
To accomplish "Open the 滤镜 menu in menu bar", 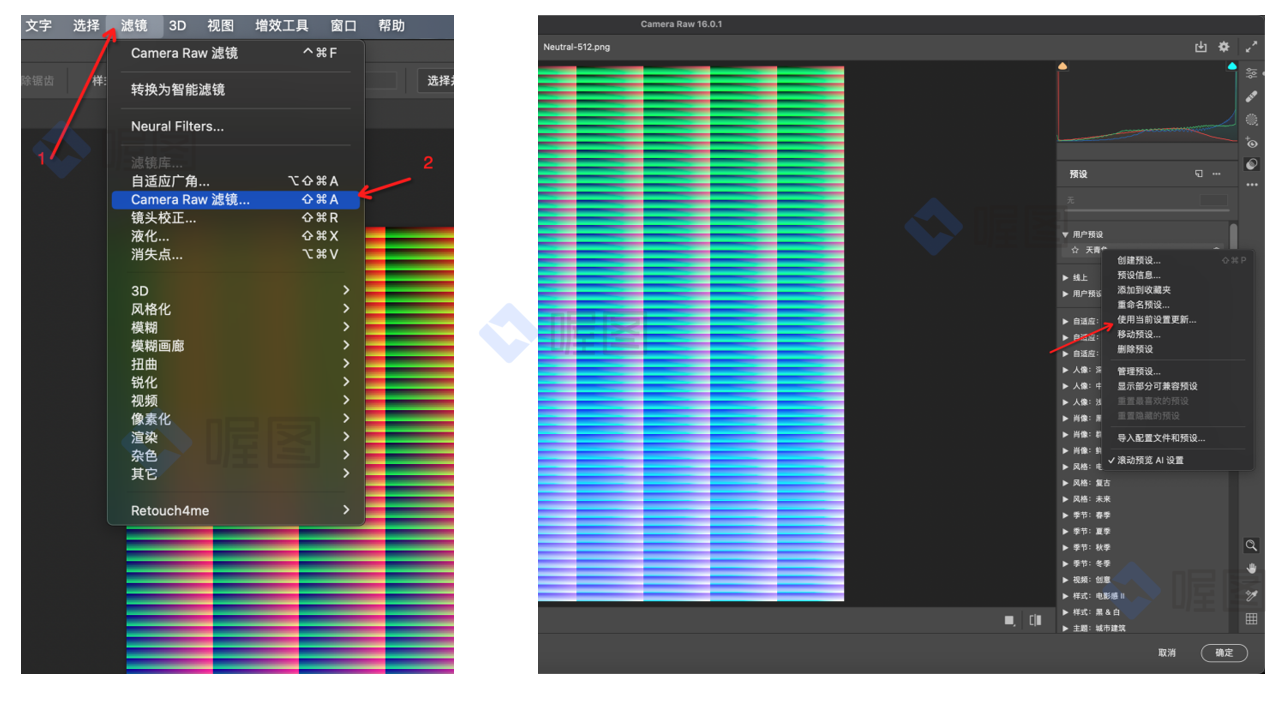I will tap(134, 26).
